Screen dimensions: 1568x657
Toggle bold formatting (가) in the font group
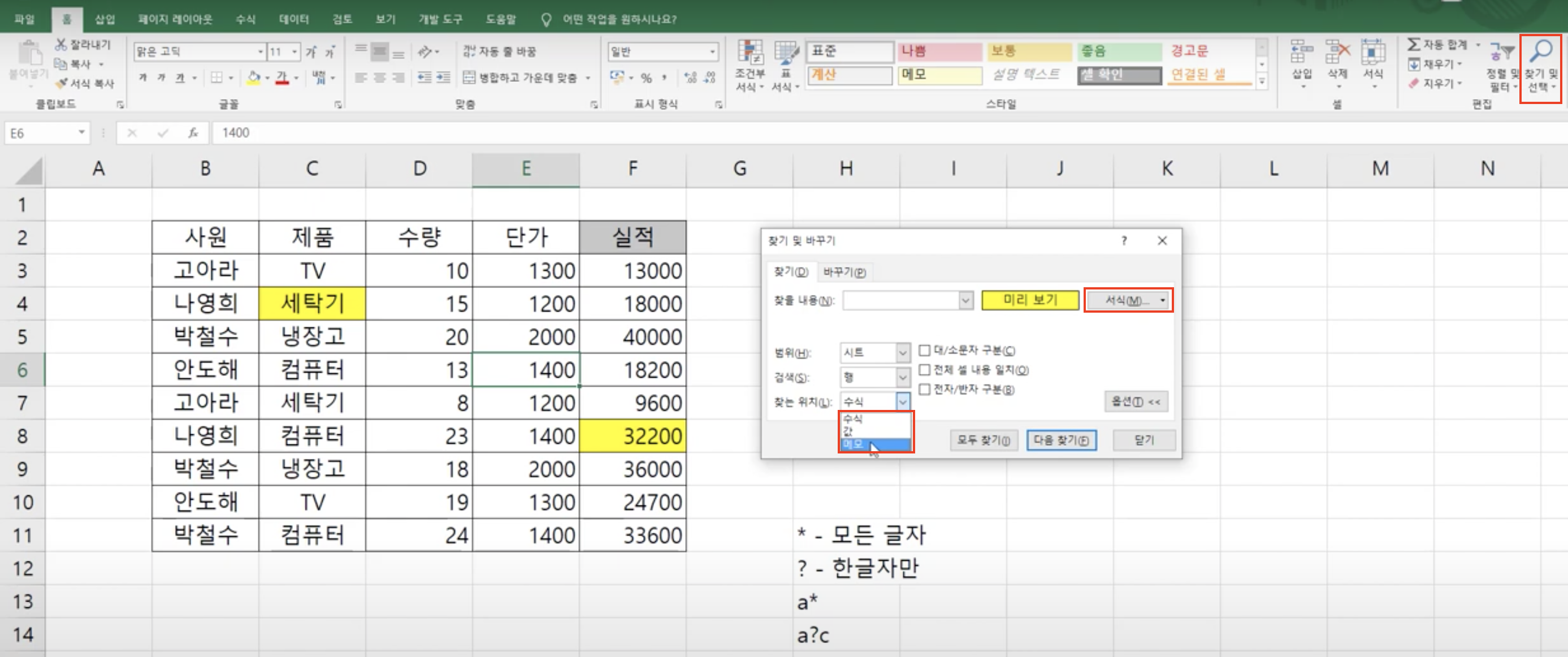tap(143, 77)
